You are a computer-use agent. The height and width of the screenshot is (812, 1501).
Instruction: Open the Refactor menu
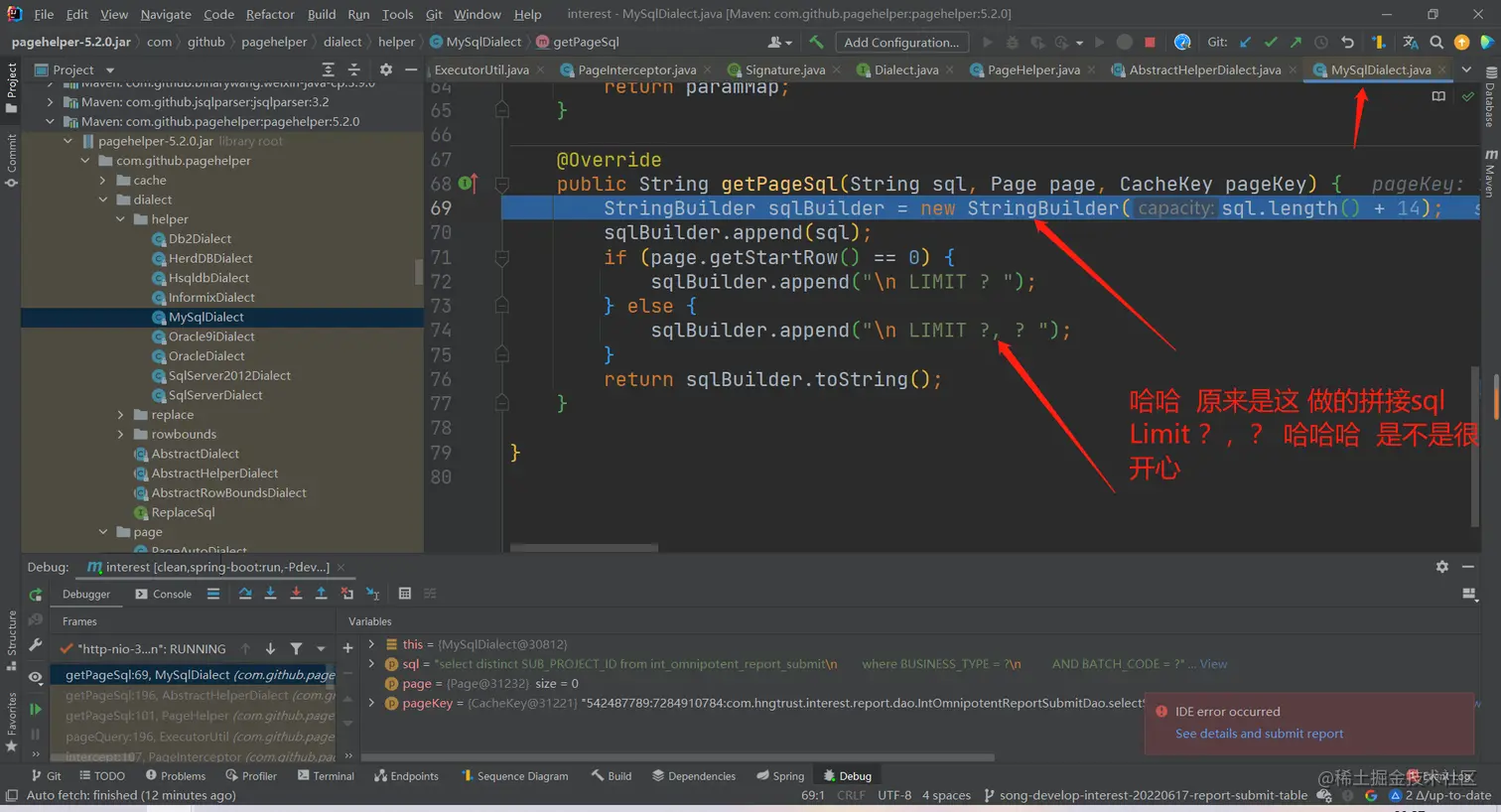(270, 14)
